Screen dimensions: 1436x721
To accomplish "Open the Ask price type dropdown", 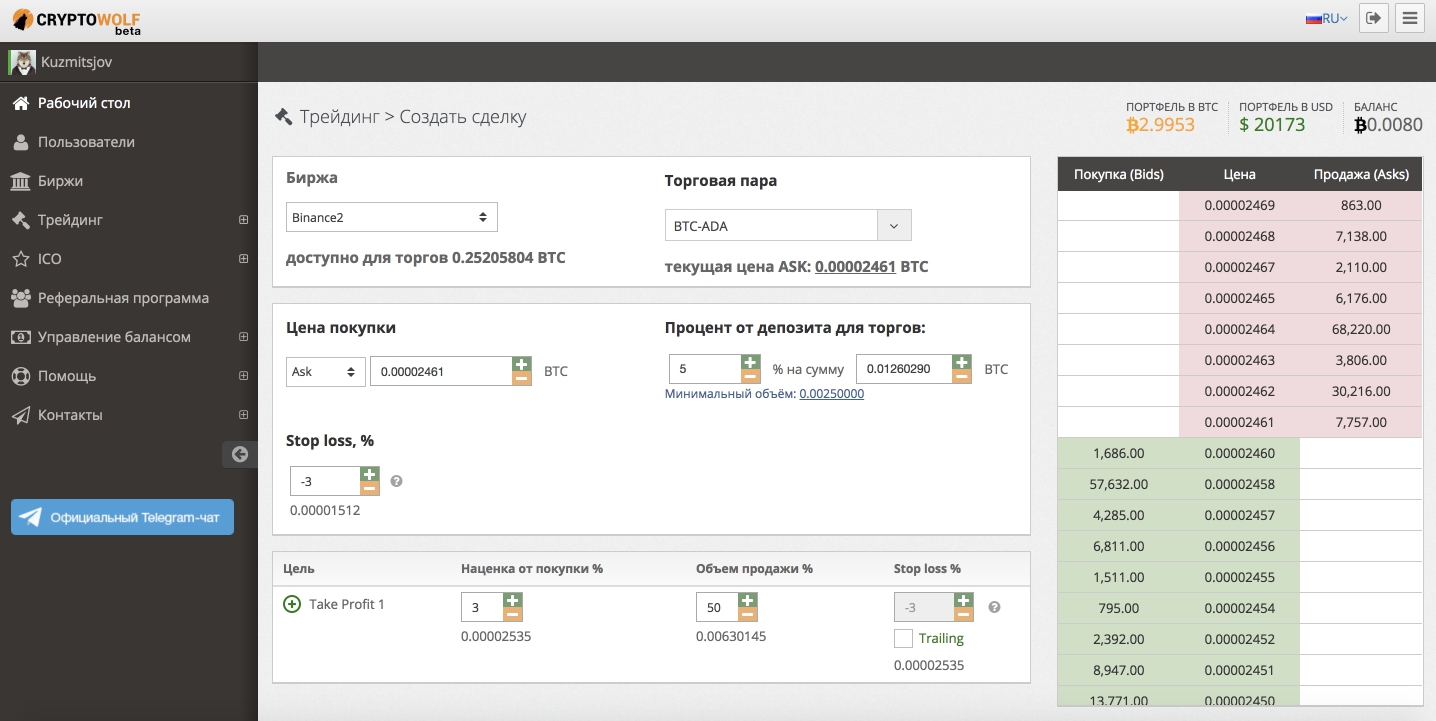I will 324,371.
